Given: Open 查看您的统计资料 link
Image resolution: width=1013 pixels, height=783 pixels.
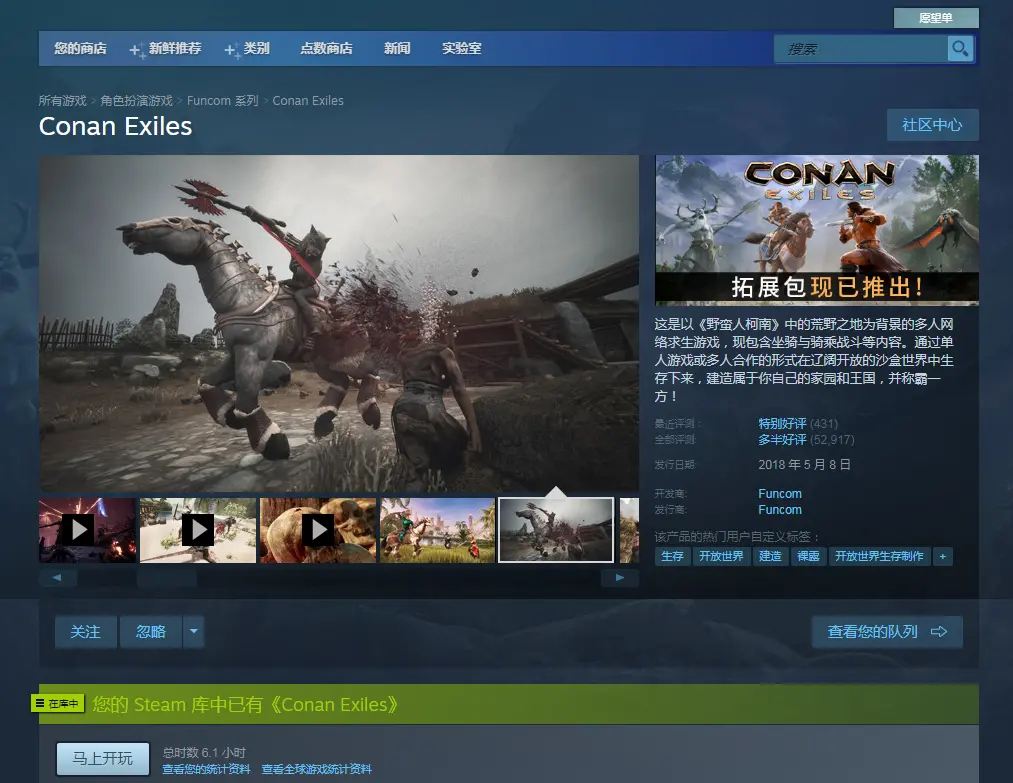Looking at the screenshot, I should pos(206,769).
